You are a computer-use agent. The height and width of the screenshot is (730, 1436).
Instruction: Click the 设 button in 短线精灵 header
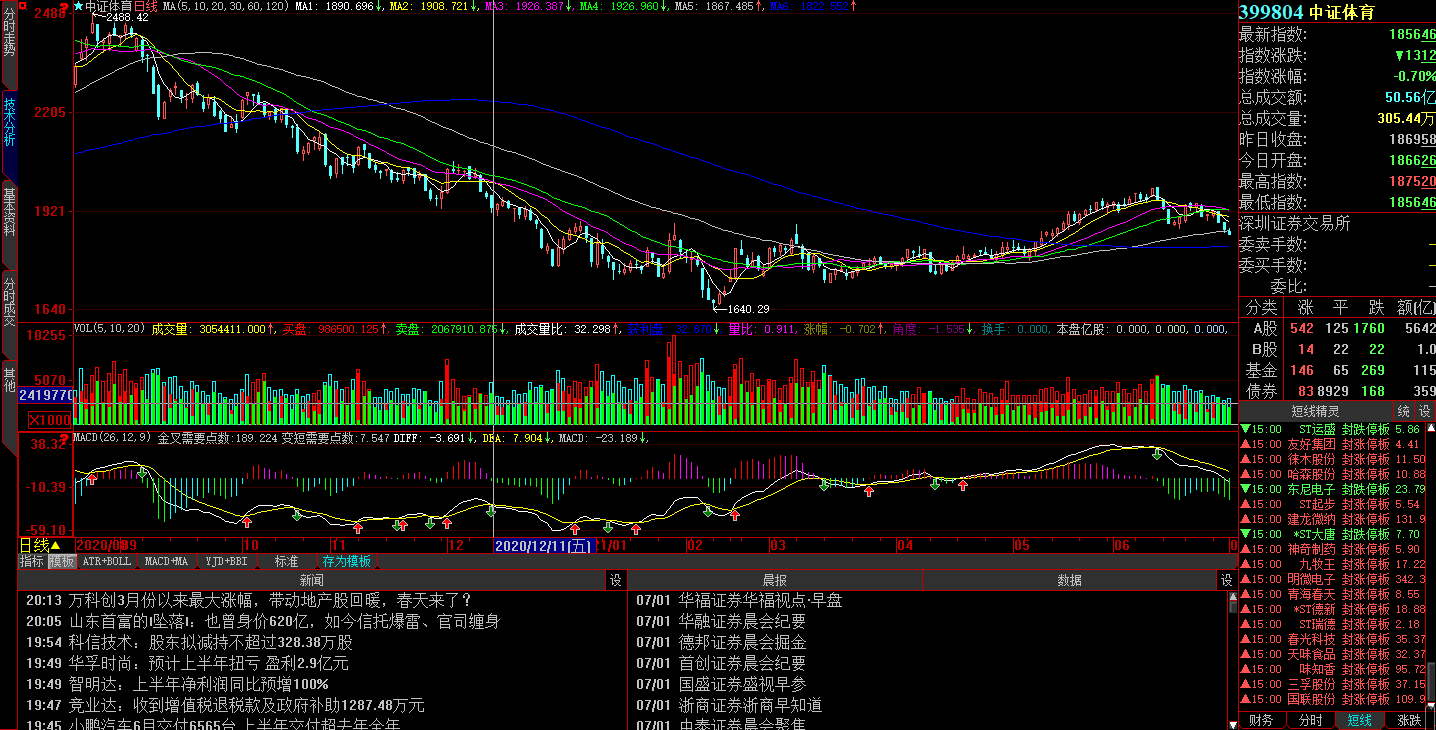point(1425,411)
